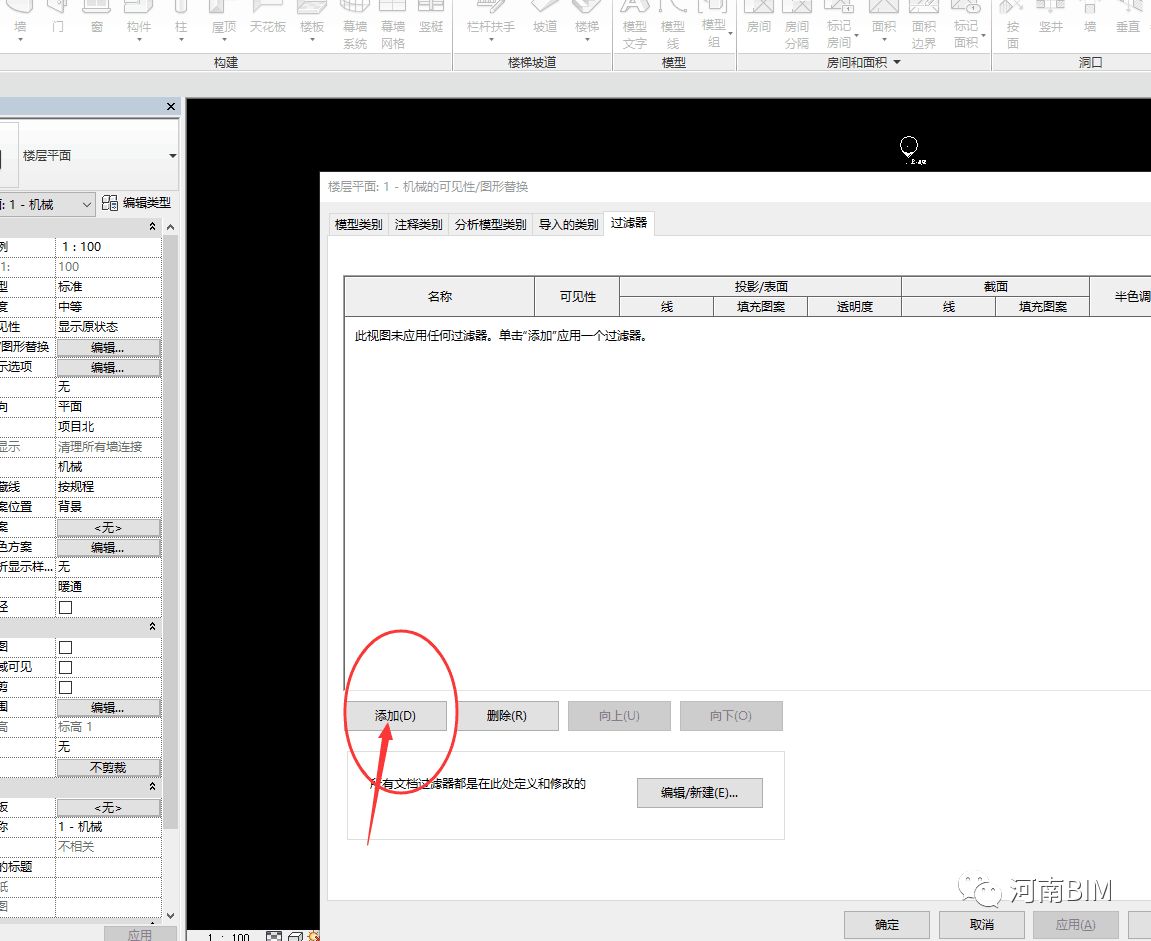The image size is (1151, 941).
Task: Click 确定 to confirm the dialog
Action: [x=887, y=925]
